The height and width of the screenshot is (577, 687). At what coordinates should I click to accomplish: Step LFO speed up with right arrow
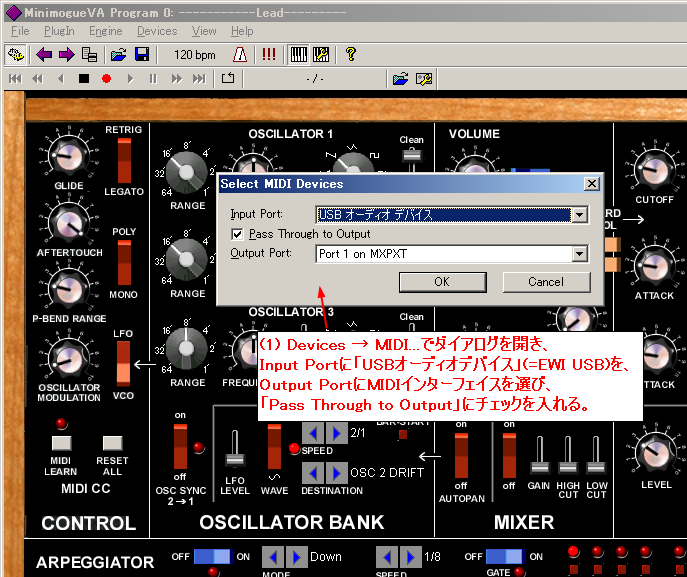[x=336, y=433]
